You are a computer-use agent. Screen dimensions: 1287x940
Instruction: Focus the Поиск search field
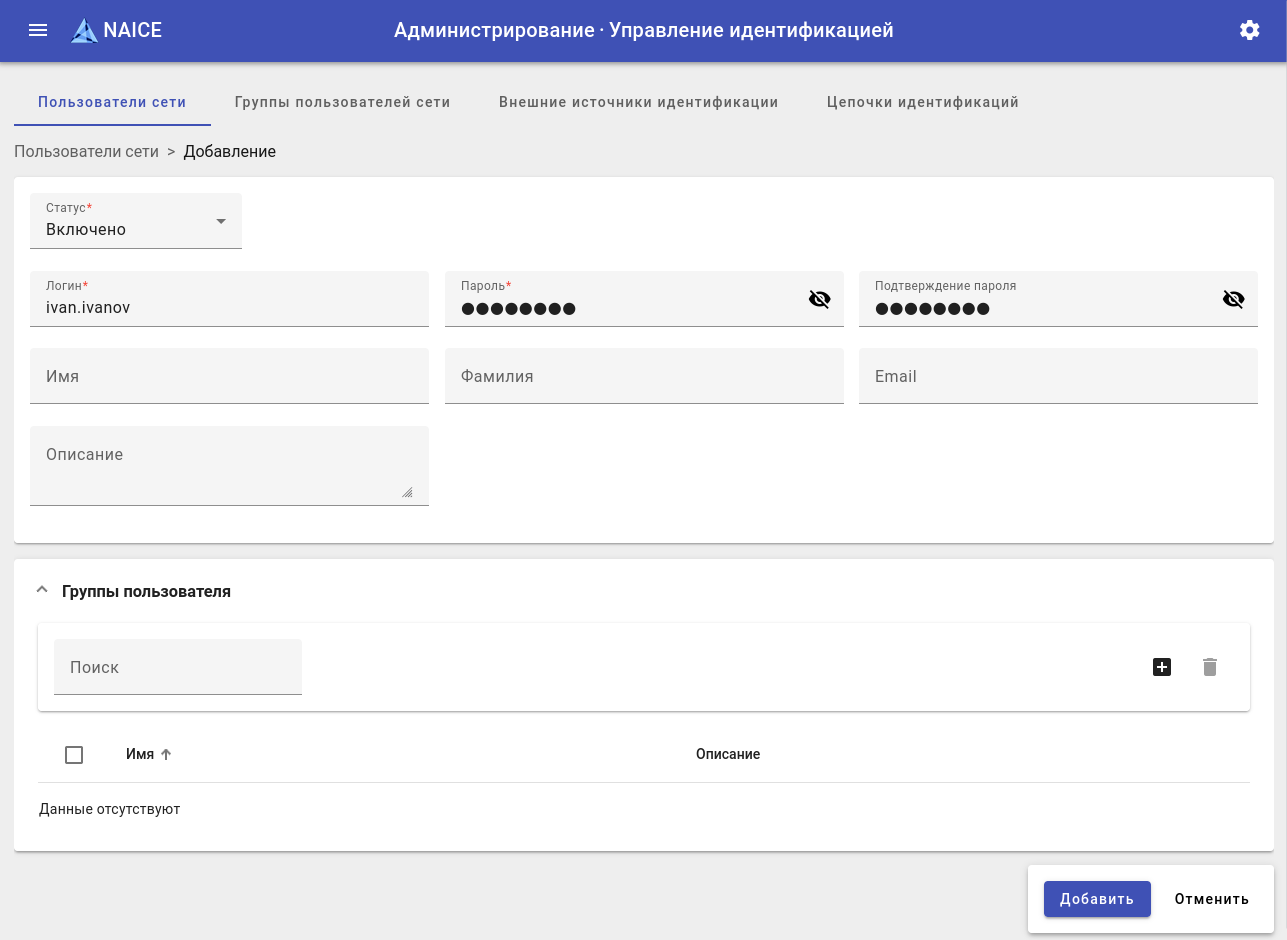pos(178,667)
